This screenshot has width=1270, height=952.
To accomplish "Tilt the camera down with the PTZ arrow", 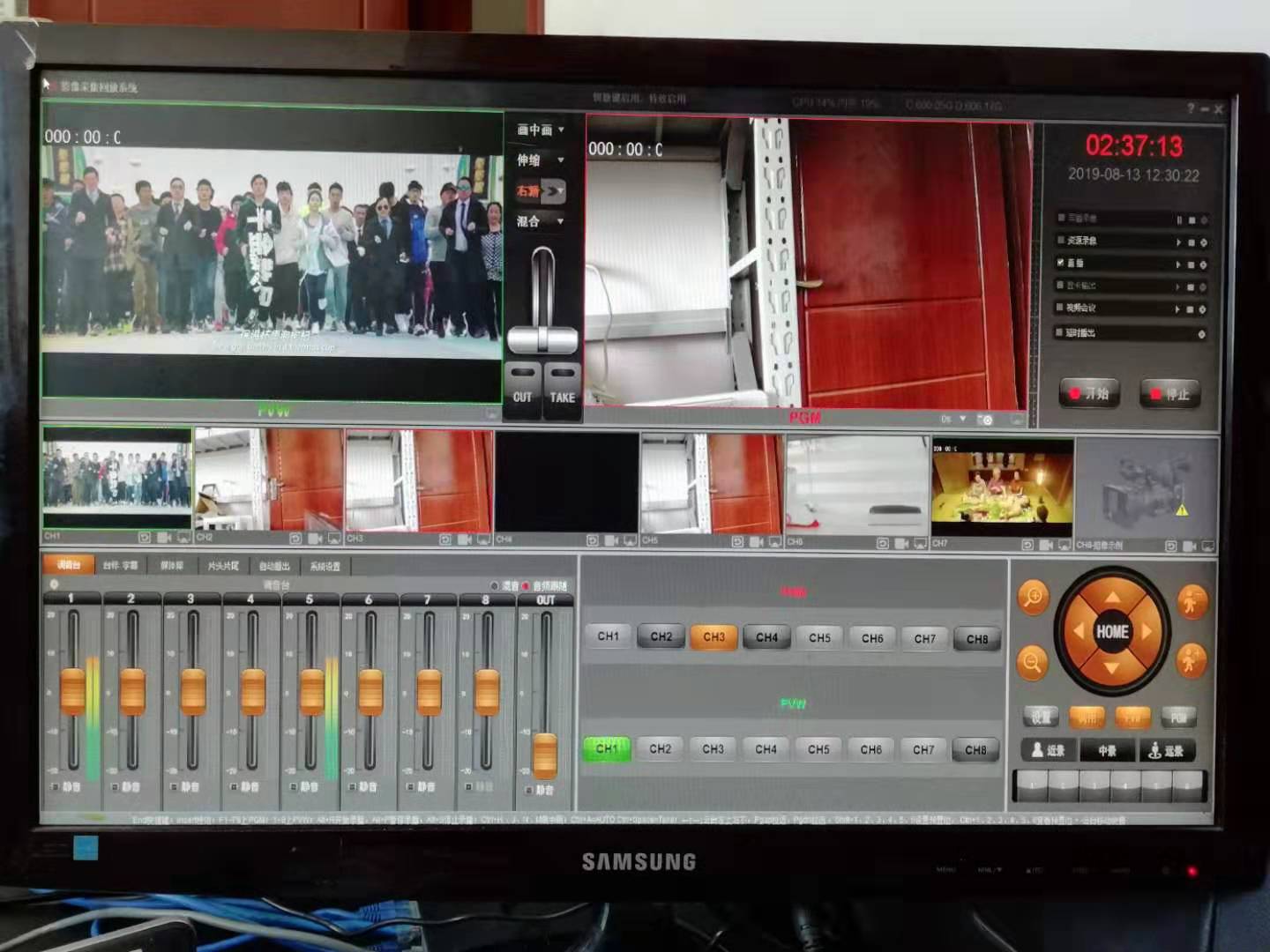I will pyautogui.click(x=1112, y=668).
